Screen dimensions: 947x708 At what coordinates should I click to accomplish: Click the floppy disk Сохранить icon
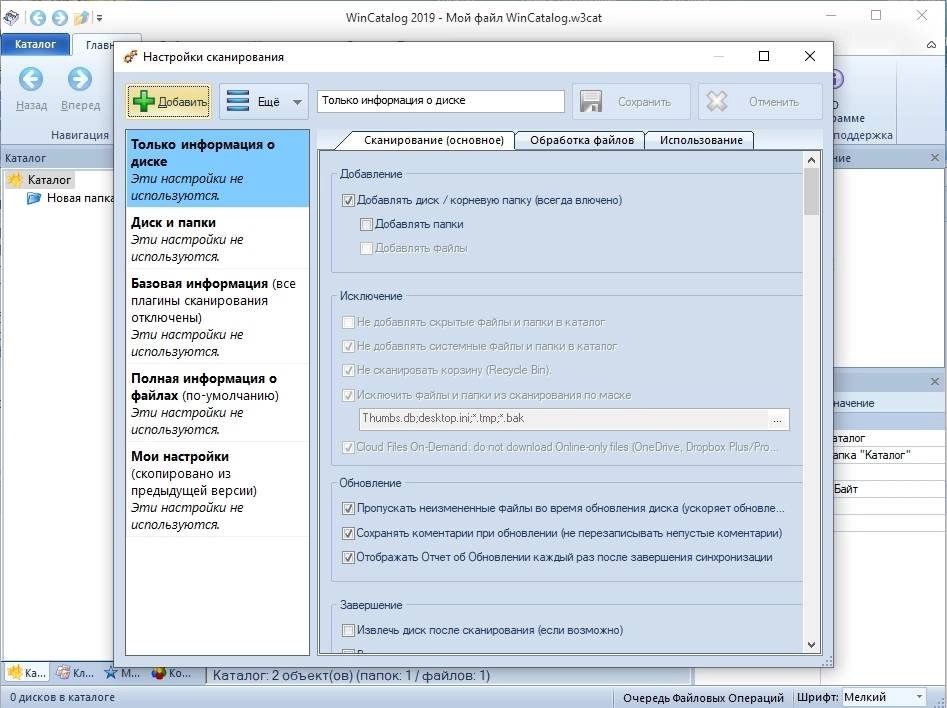591,101
